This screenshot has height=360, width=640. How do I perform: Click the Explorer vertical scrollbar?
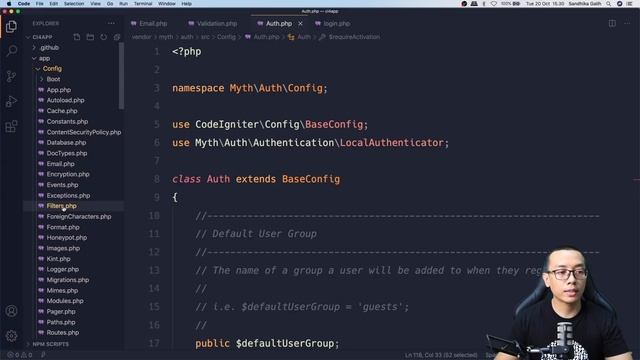(x=122, y=76)
